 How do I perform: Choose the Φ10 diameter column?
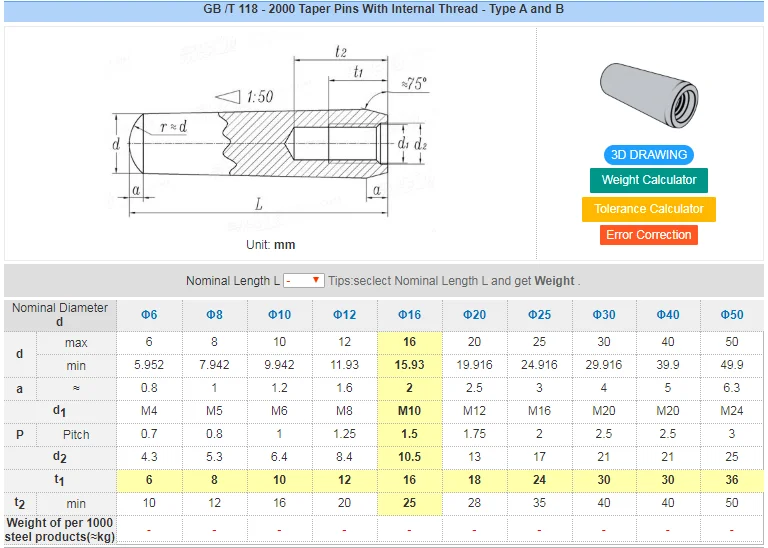(279, 315)
